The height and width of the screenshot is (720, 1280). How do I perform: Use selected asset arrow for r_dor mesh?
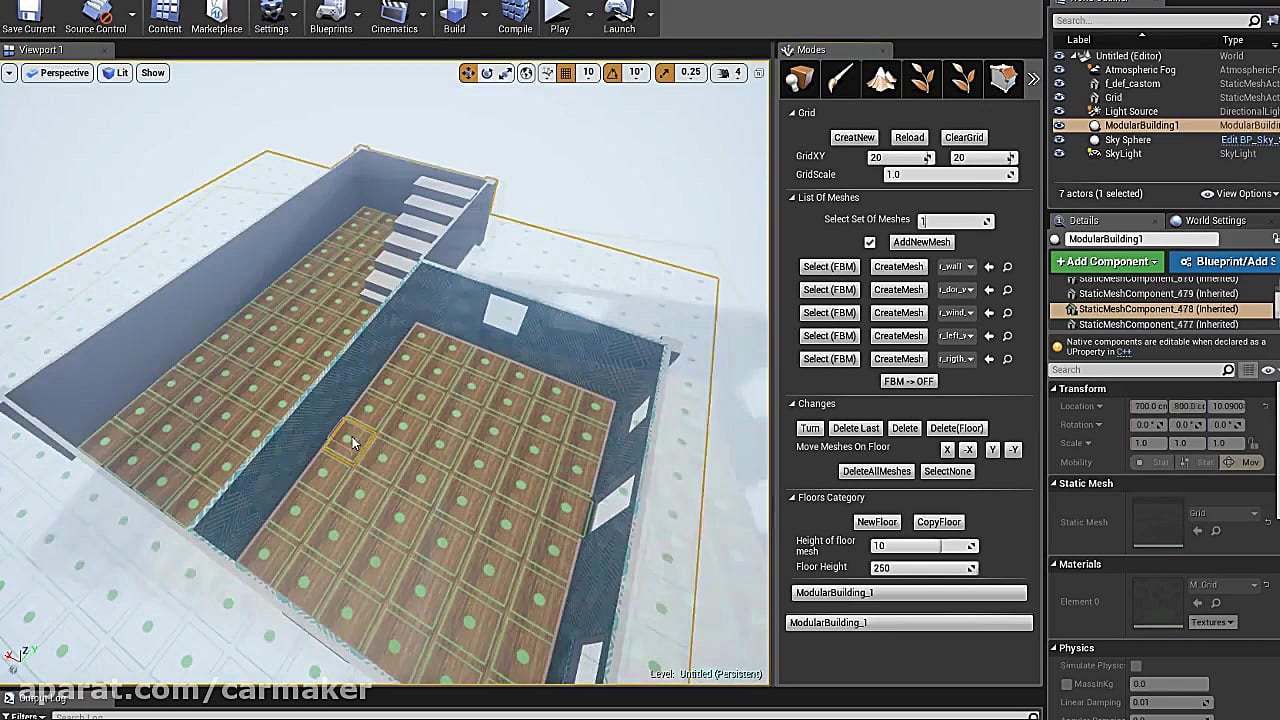[989, 290]
